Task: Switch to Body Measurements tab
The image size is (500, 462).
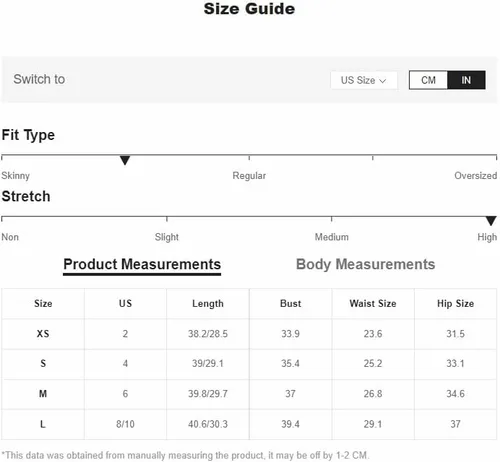Action: point(365,264)
